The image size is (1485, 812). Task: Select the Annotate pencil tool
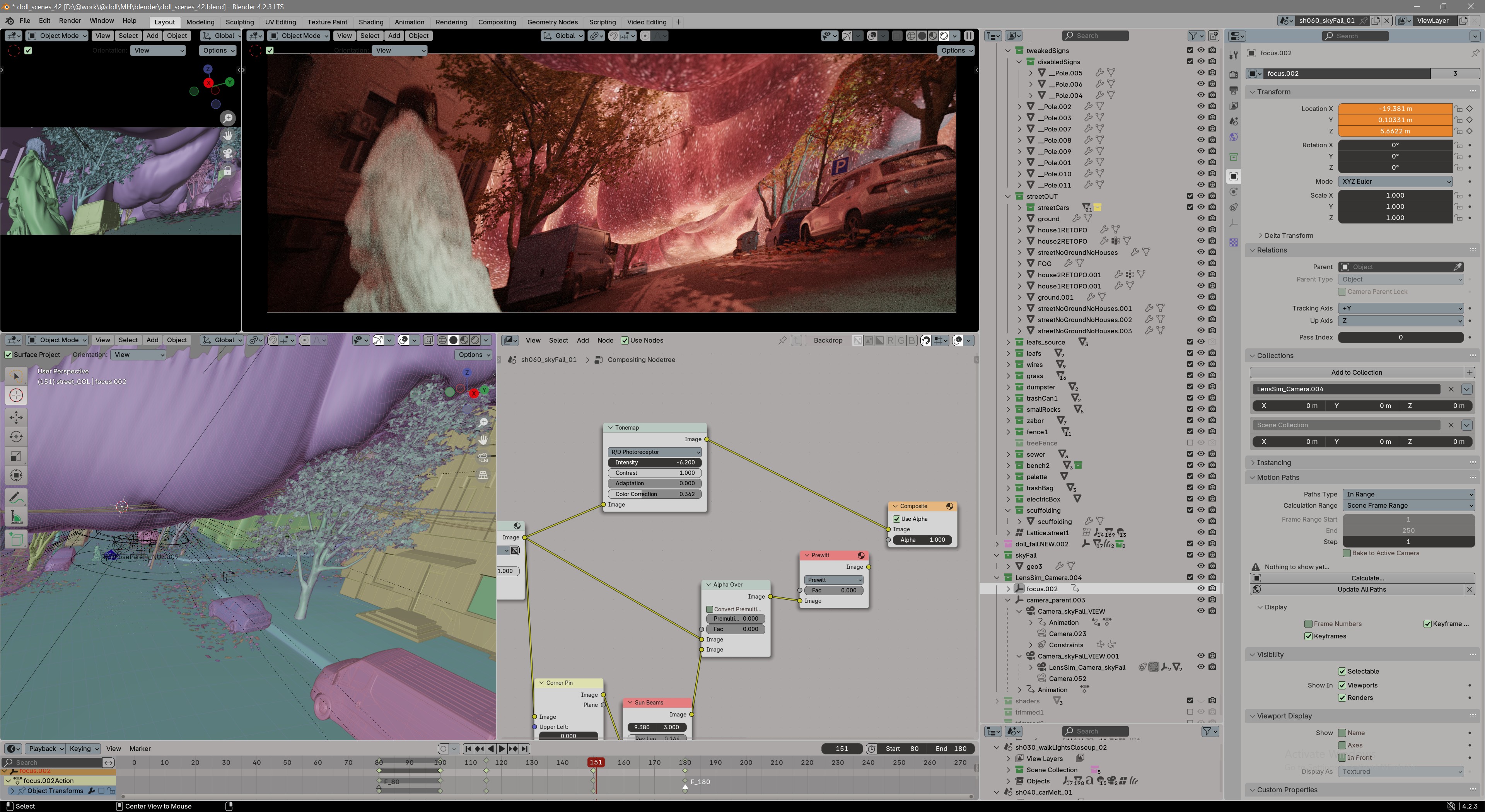tap(16, 497)
